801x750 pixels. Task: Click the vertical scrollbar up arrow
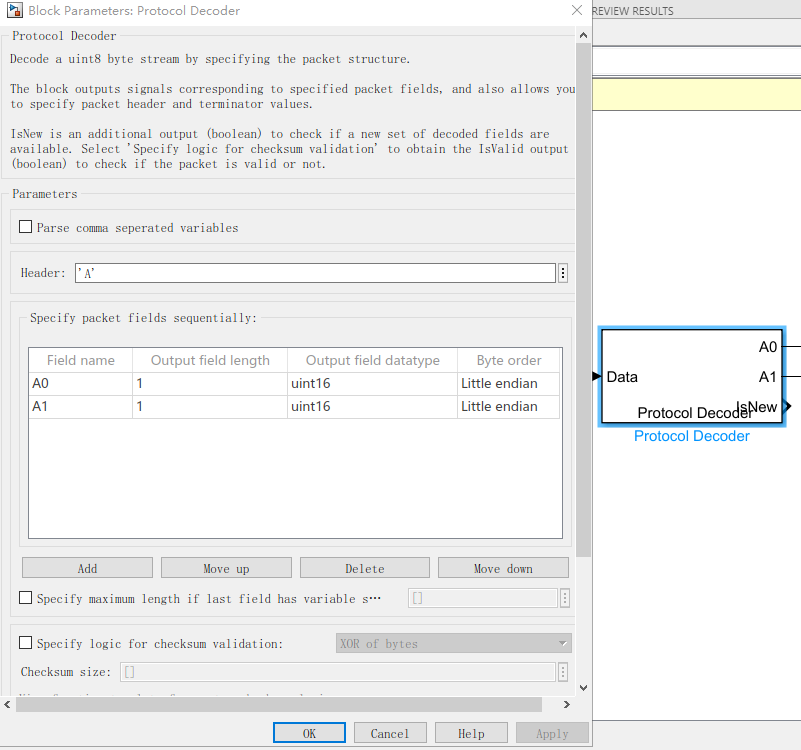pyautogui.click(x=583, y=35)
